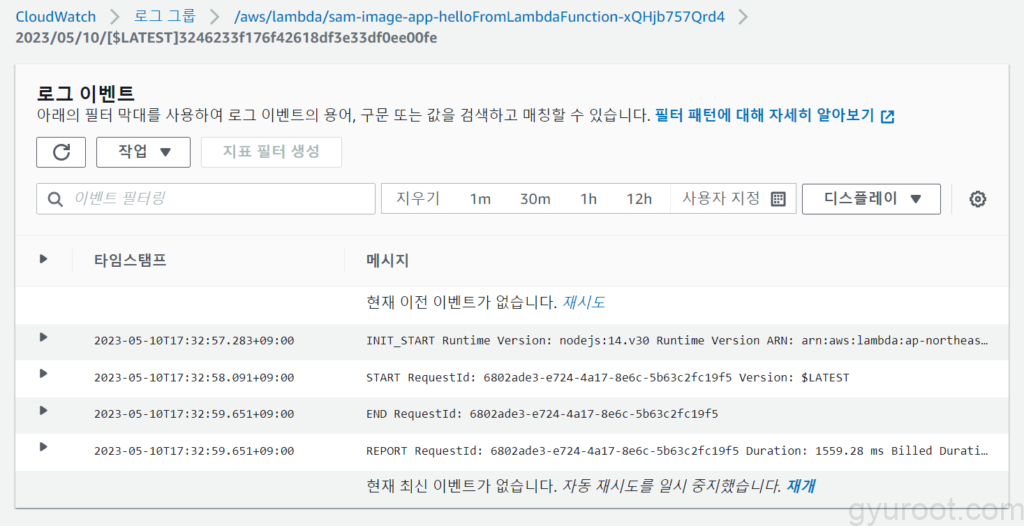Click the external link icon beside filter pattern help
The width and height of the screenshot is (1024, 526).
[x=887, y=116]
